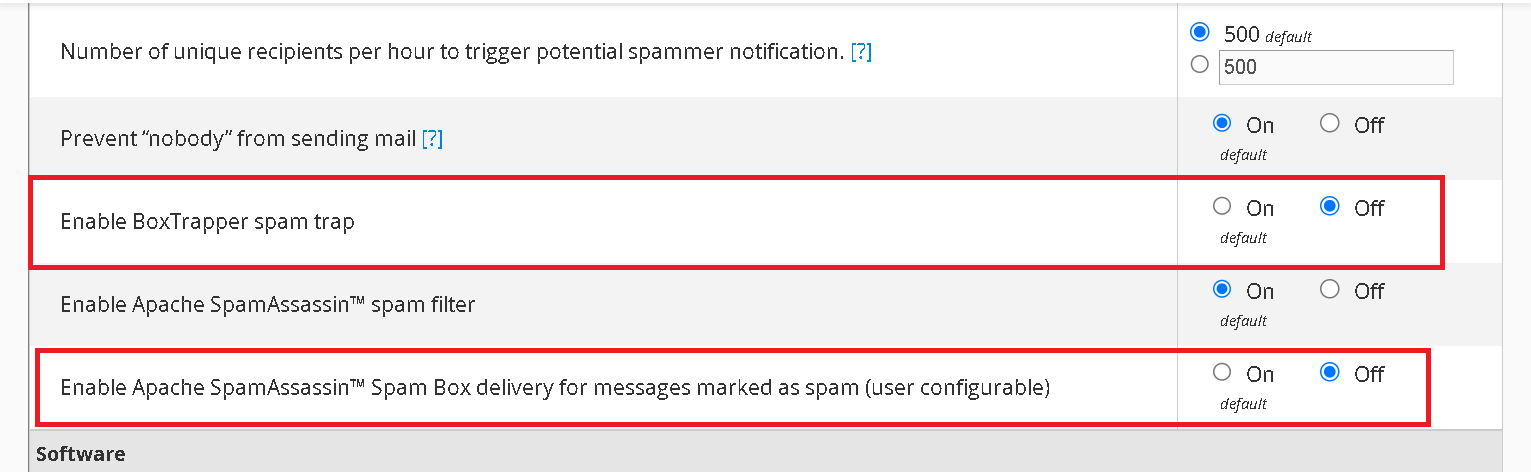The height and width of the screenshot is (472, 1531).
Task: Turn off Prevent "nobody" from sending mail
Action: [1329, 124]
